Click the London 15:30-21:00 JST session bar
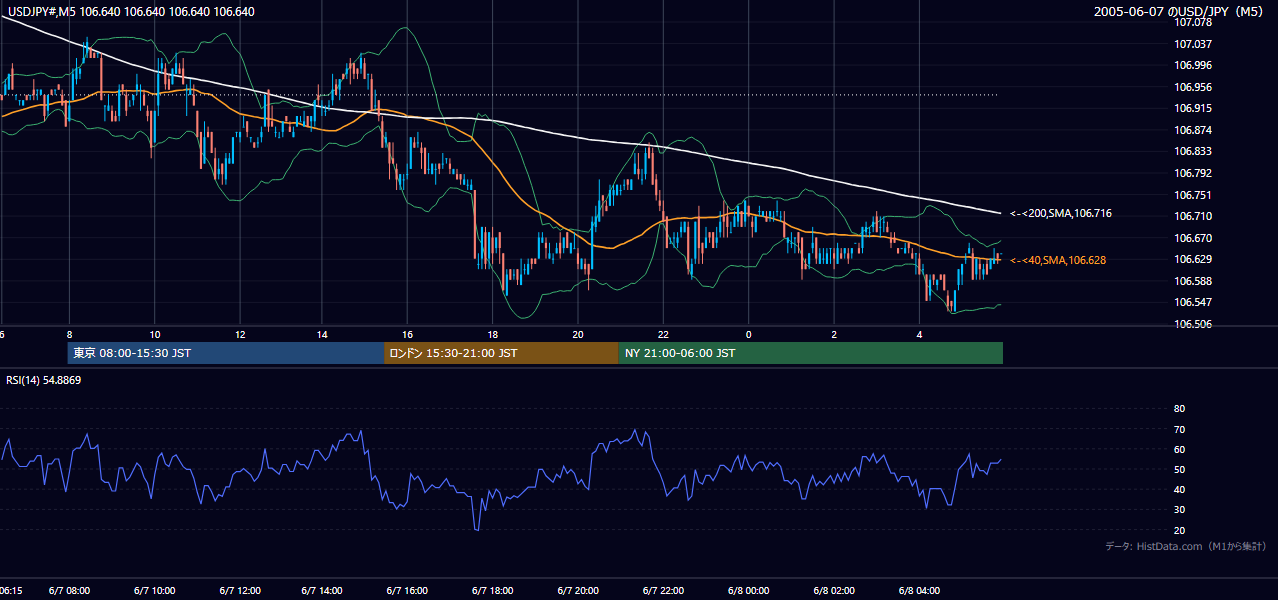The image size is (1278, 600). pyautogui.click(x=501, y=353)
